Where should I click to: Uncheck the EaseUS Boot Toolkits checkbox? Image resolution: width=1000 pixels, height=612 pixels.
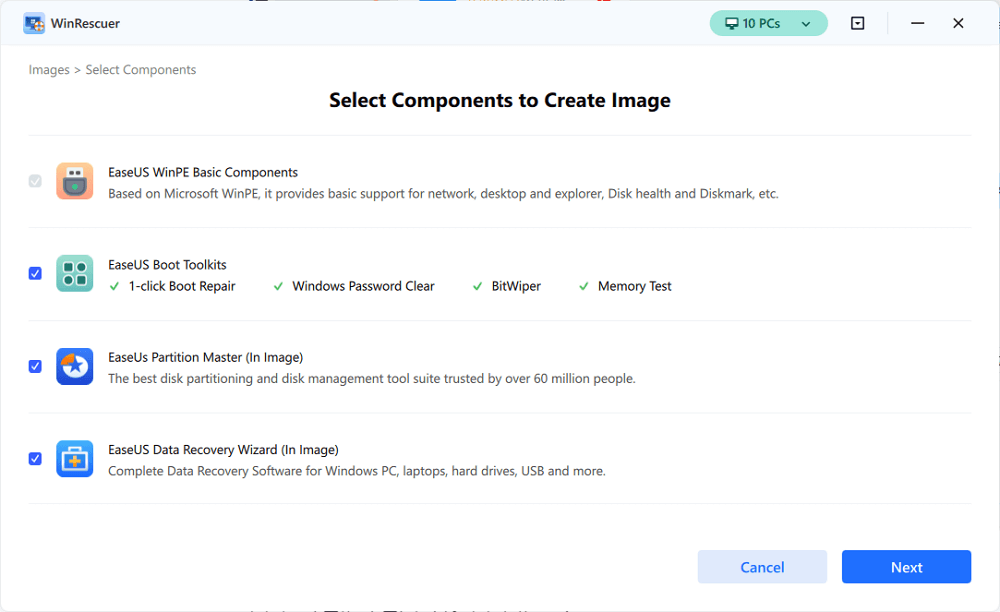click(35, 273)
